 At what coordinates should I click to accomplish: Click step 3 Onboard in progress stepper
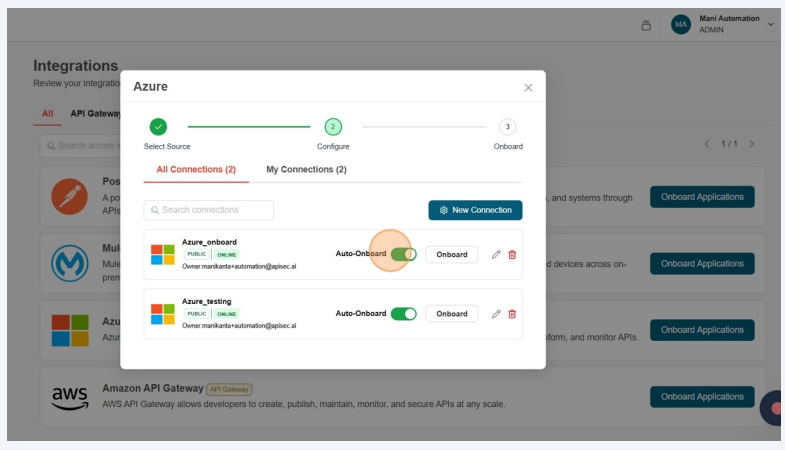[x=508, y=127]
